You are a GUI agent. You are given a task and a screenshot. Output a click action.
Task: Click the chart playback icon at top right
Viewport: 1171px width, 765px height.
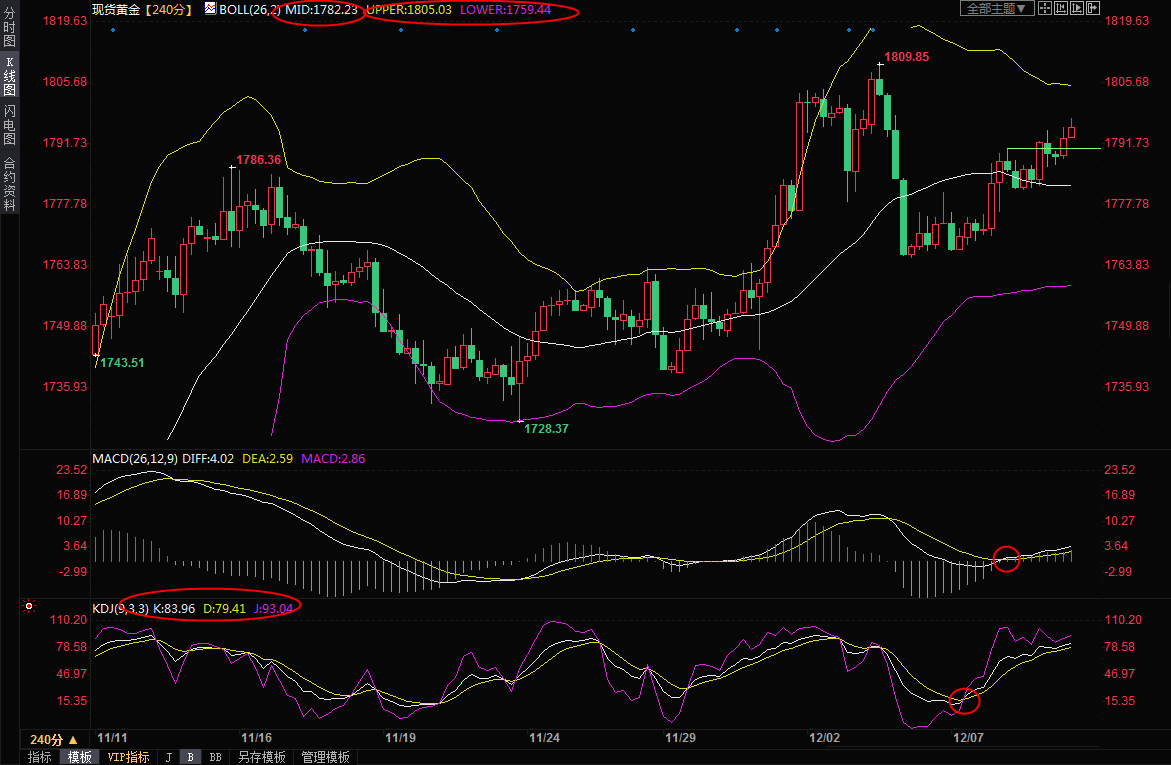click(1077, 8)
